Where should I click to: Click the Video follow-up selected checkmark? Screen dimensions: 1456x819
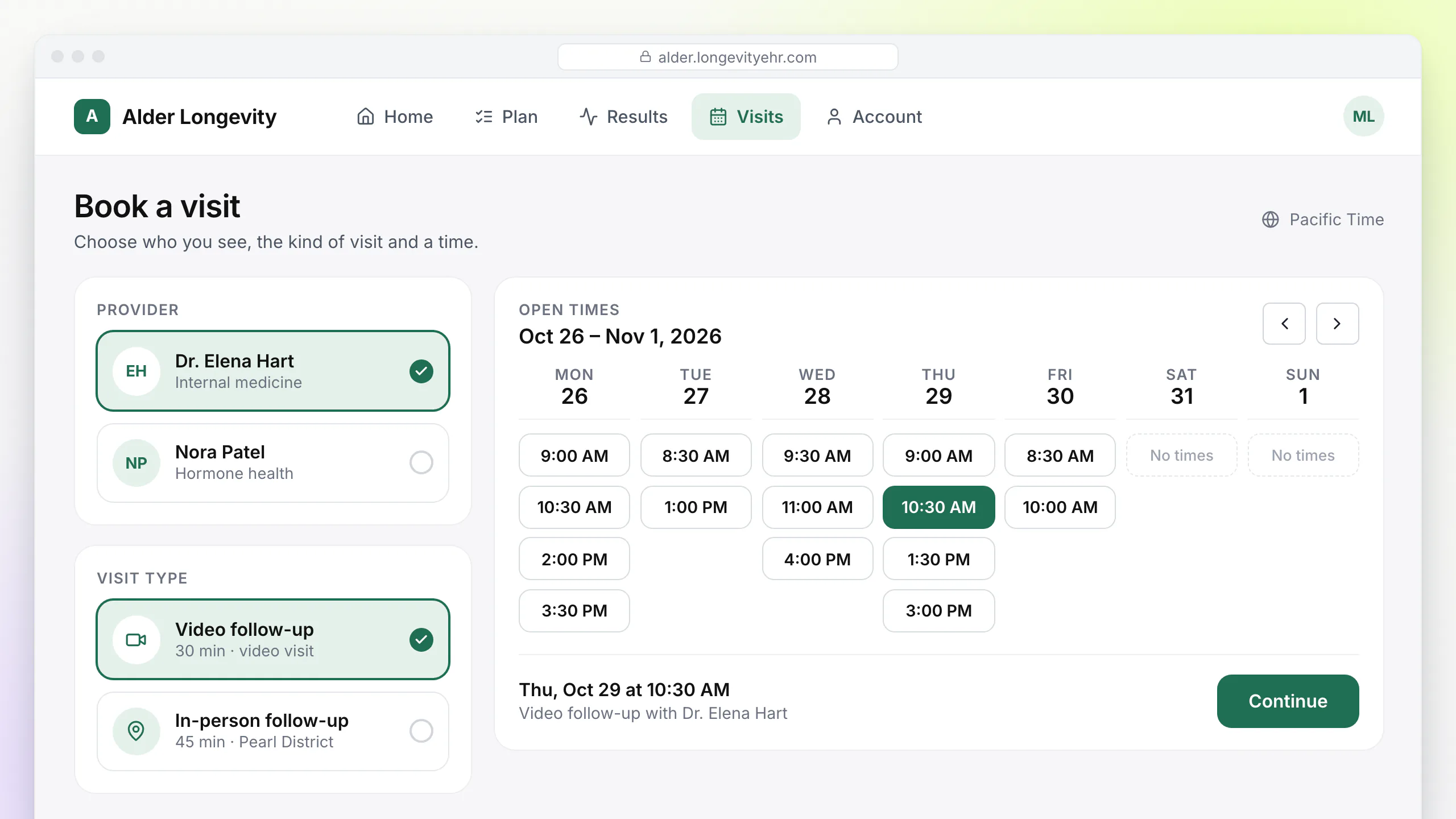421,640
